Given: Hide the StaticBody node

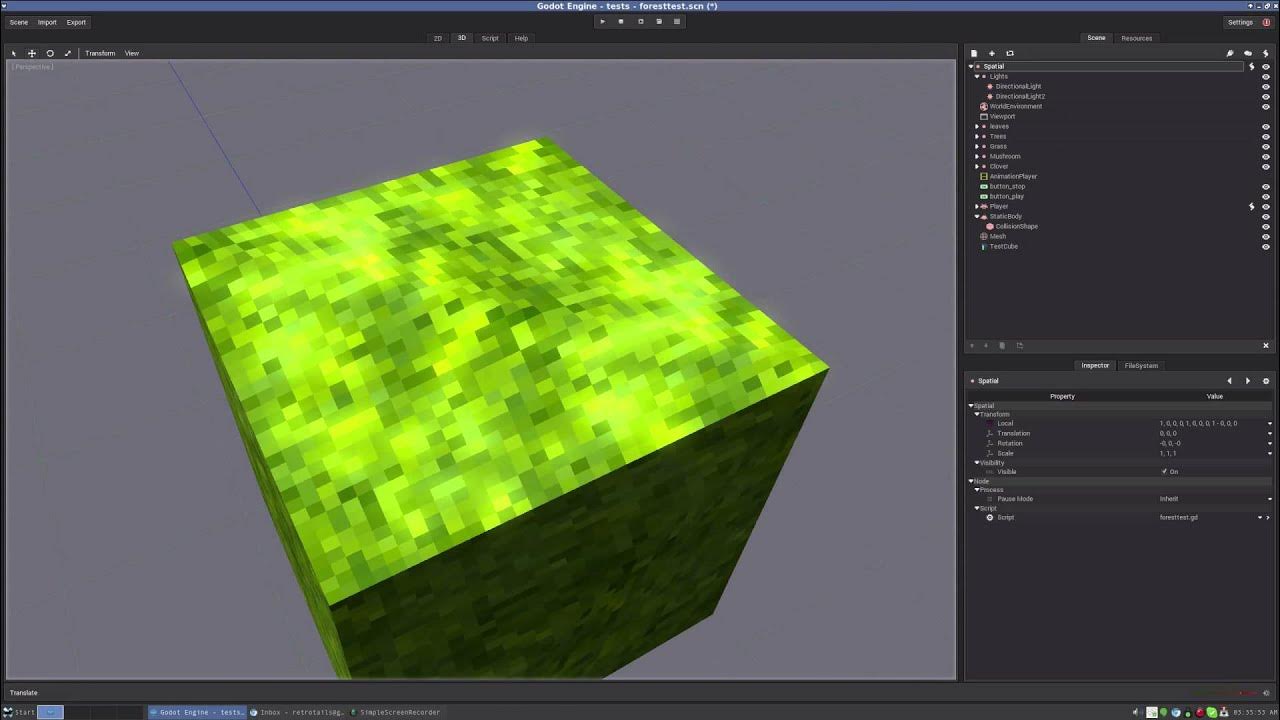Looking at the screenshot, I should coord(1266,217).
